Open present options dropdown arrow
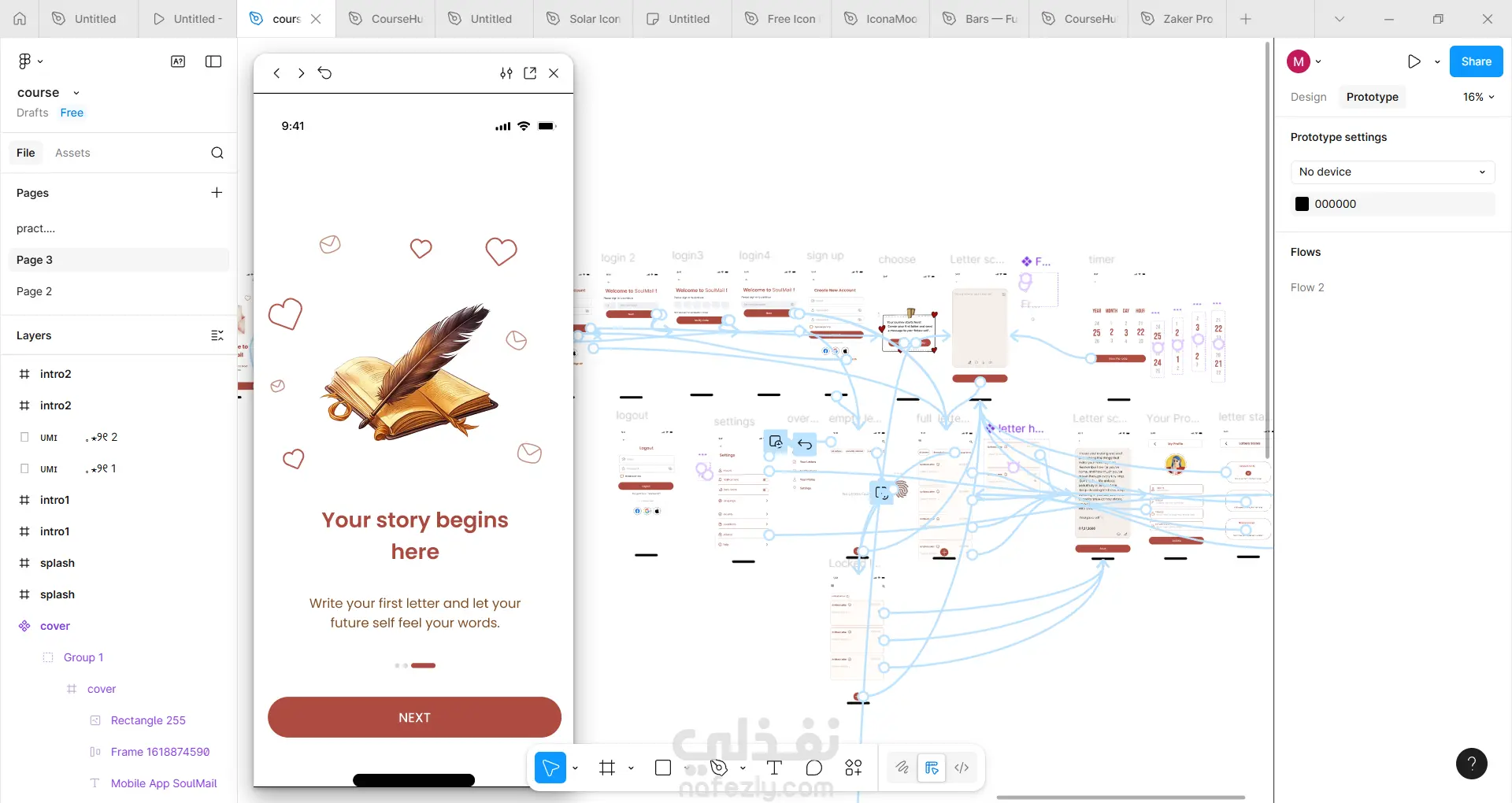Viewport: 1512px width, 803px height. [1437, 61]
